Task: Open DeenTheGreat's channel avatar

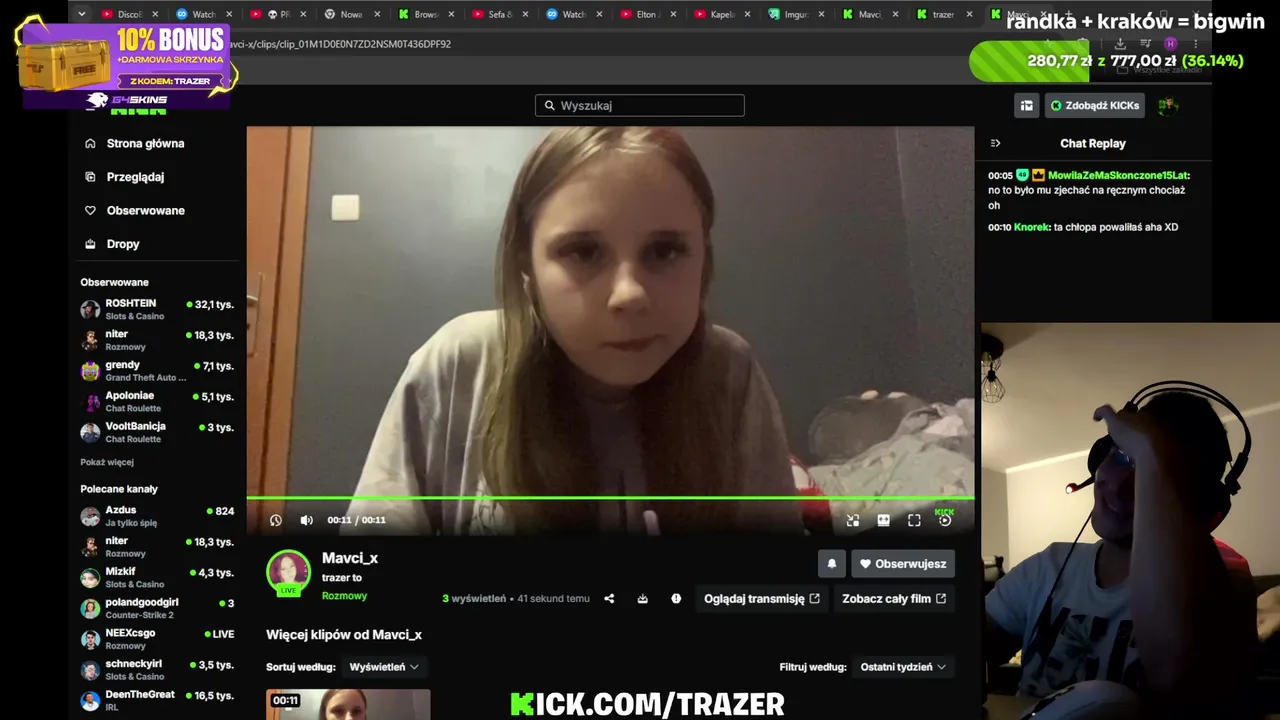Action: tap(91, 700)
